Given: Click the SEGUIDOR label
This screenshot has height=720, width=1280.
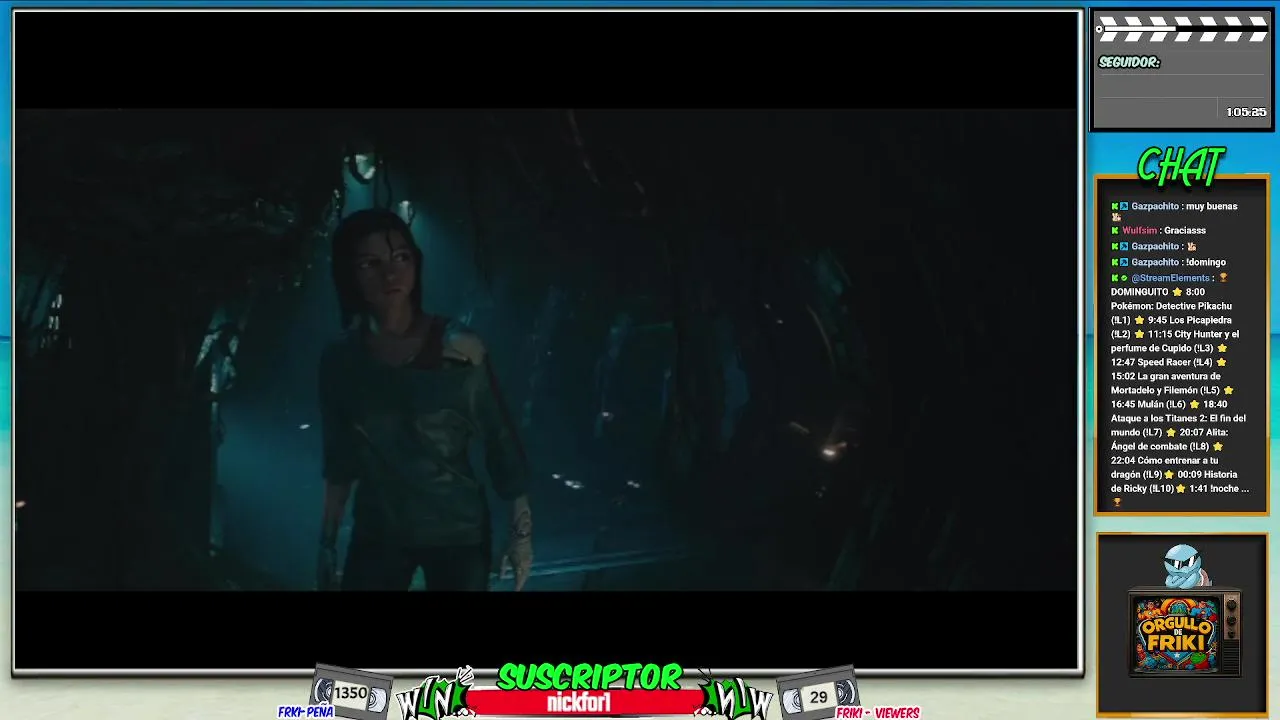Looking at the screenshot, I should (x=1129, y=62).
